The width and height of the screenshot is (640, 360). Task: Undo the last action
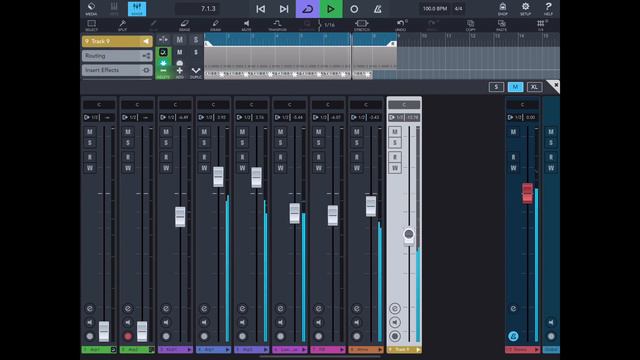(x=401, y=25)
